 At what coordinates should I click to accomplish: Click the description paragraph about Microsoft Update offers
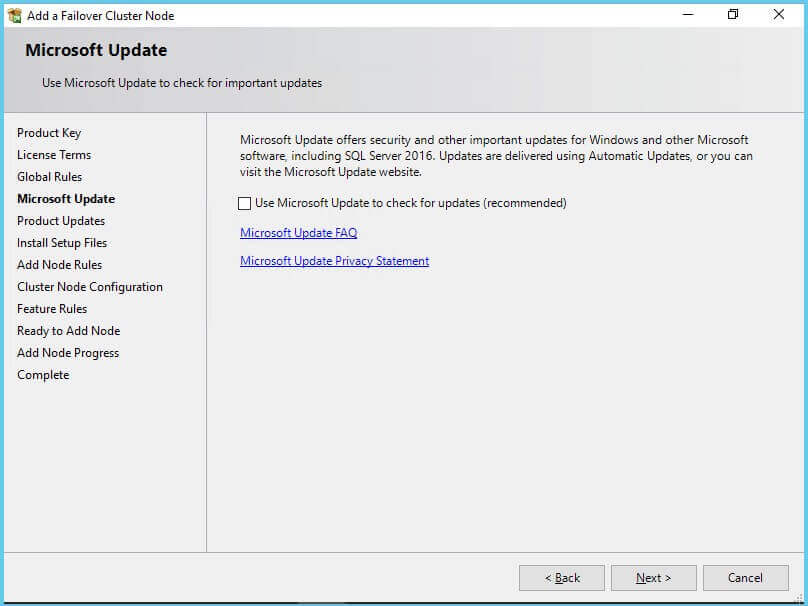[x=496, y=156]
